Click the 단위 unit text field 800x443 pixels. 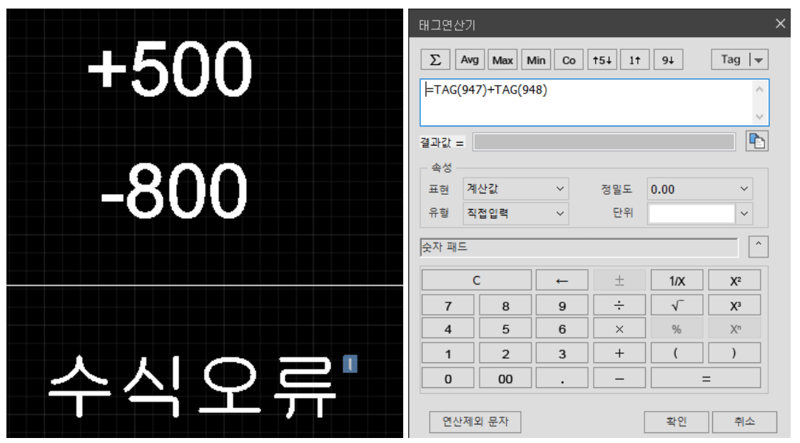(691, 213)
